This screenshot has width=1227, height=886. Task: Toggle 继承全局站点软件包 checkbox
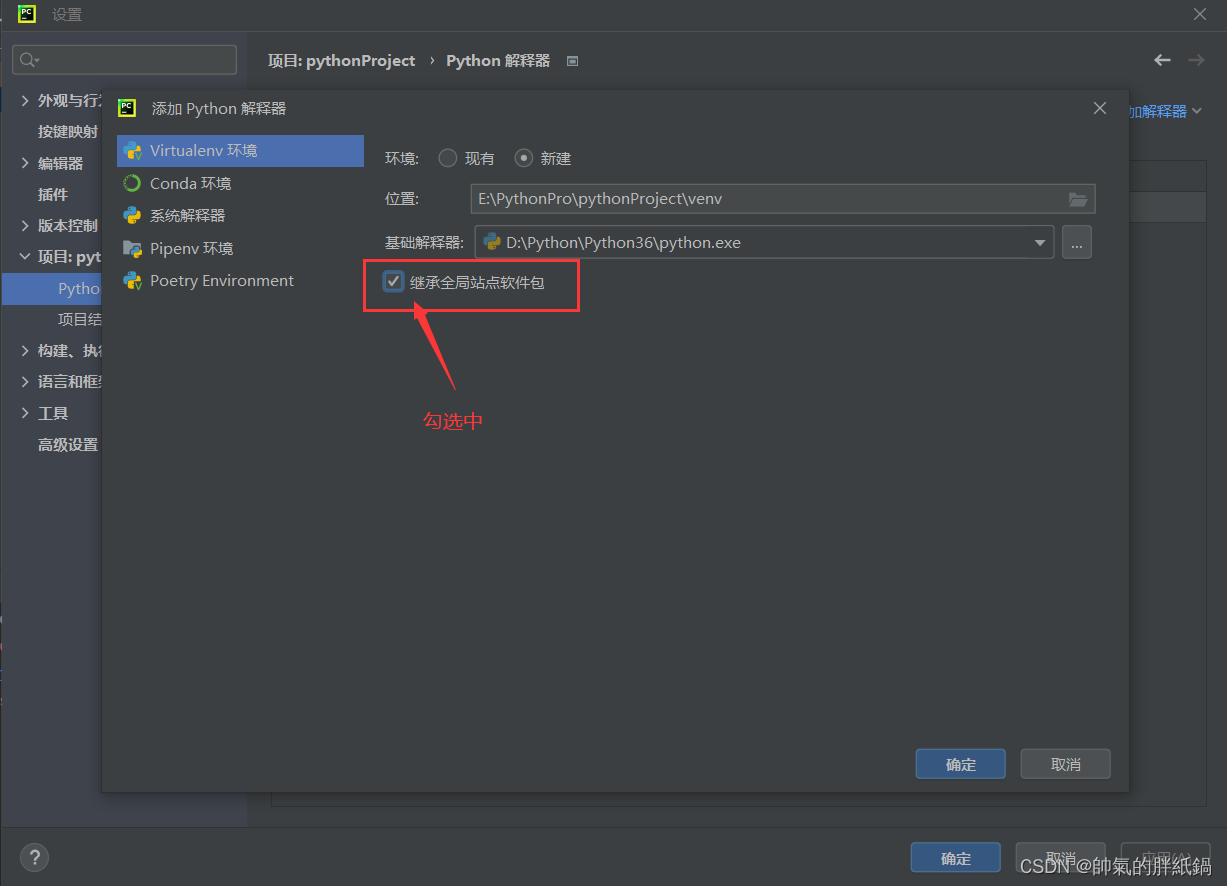point(394,282)
